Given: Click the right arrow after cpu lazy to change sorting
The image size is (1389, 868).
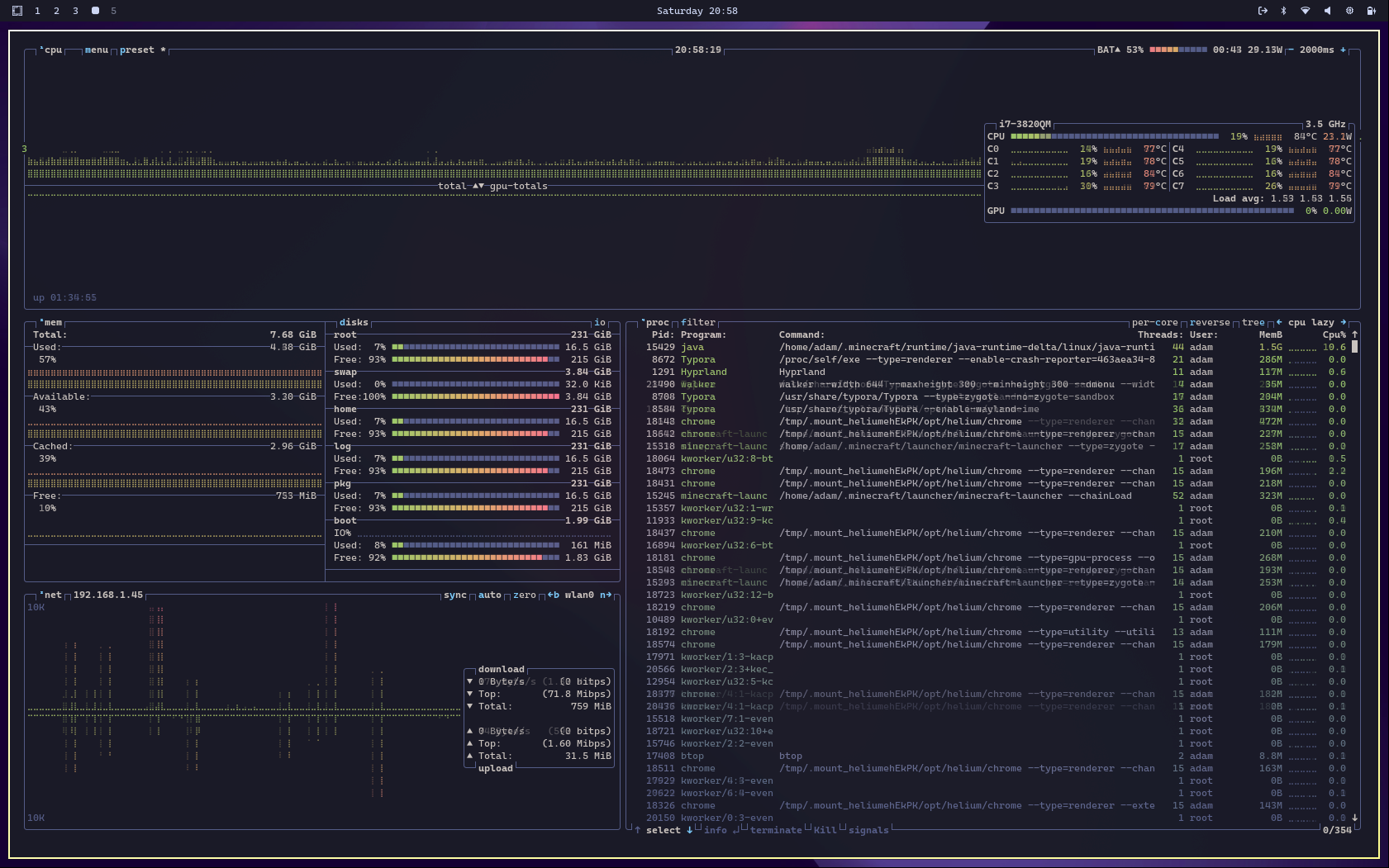Looking at the screenshot, I should click(1344, 322).
